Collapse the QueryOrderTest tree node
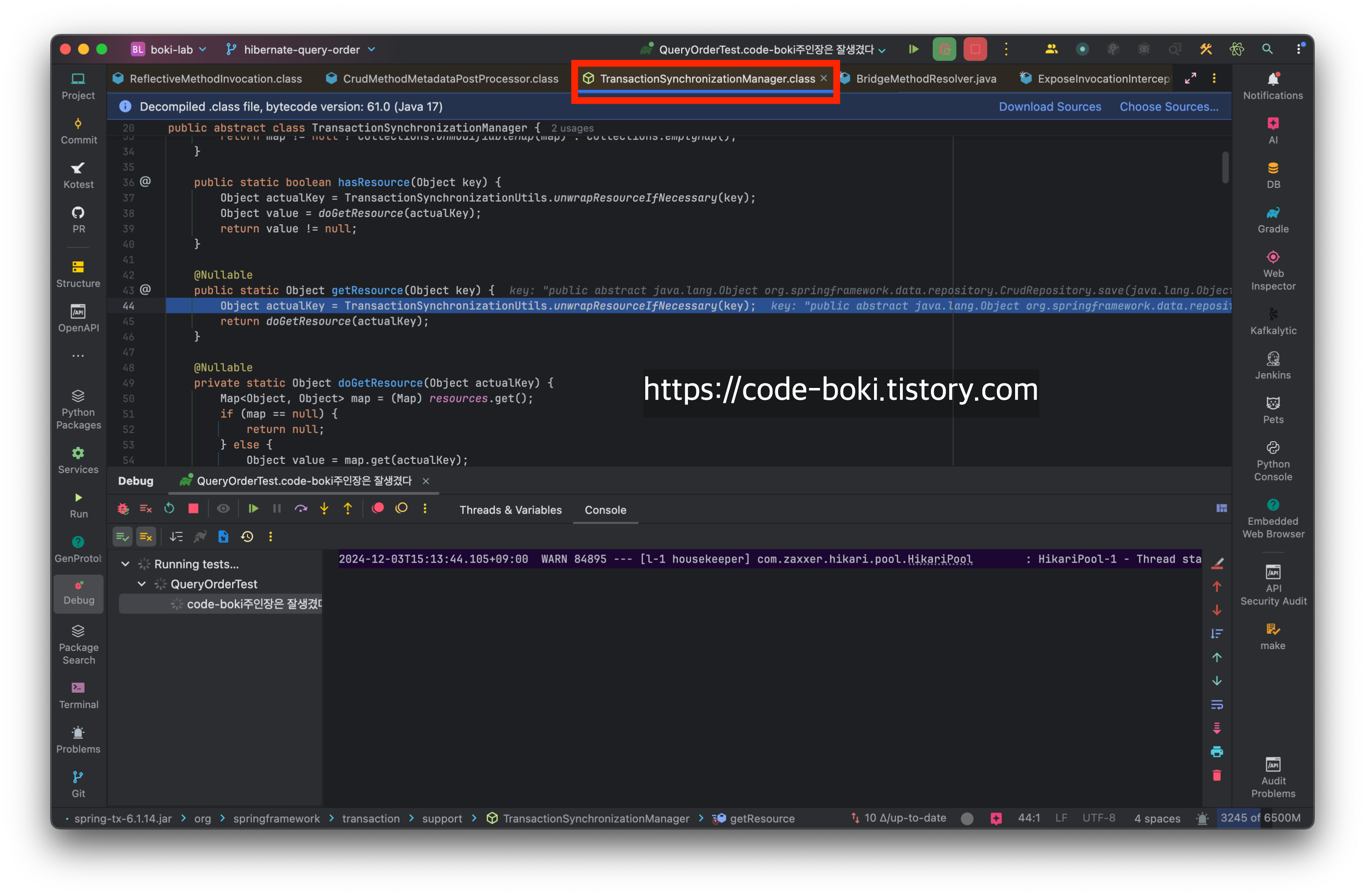 pos(142,584)
